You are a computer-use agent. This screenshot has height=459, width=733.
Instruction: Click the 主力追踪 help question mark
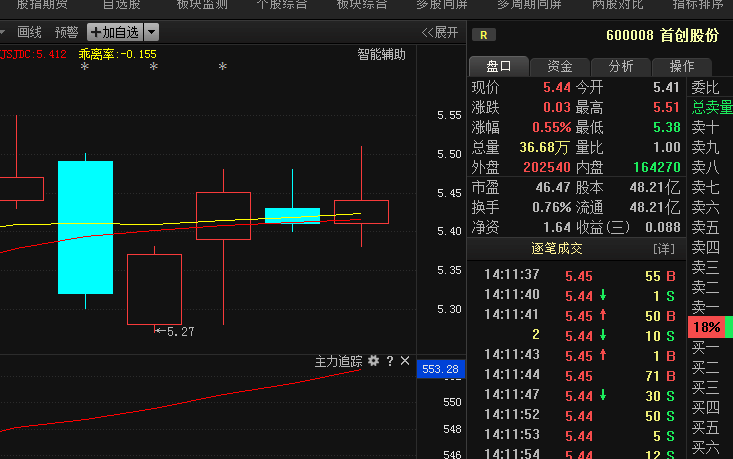[x=390, y=361]
